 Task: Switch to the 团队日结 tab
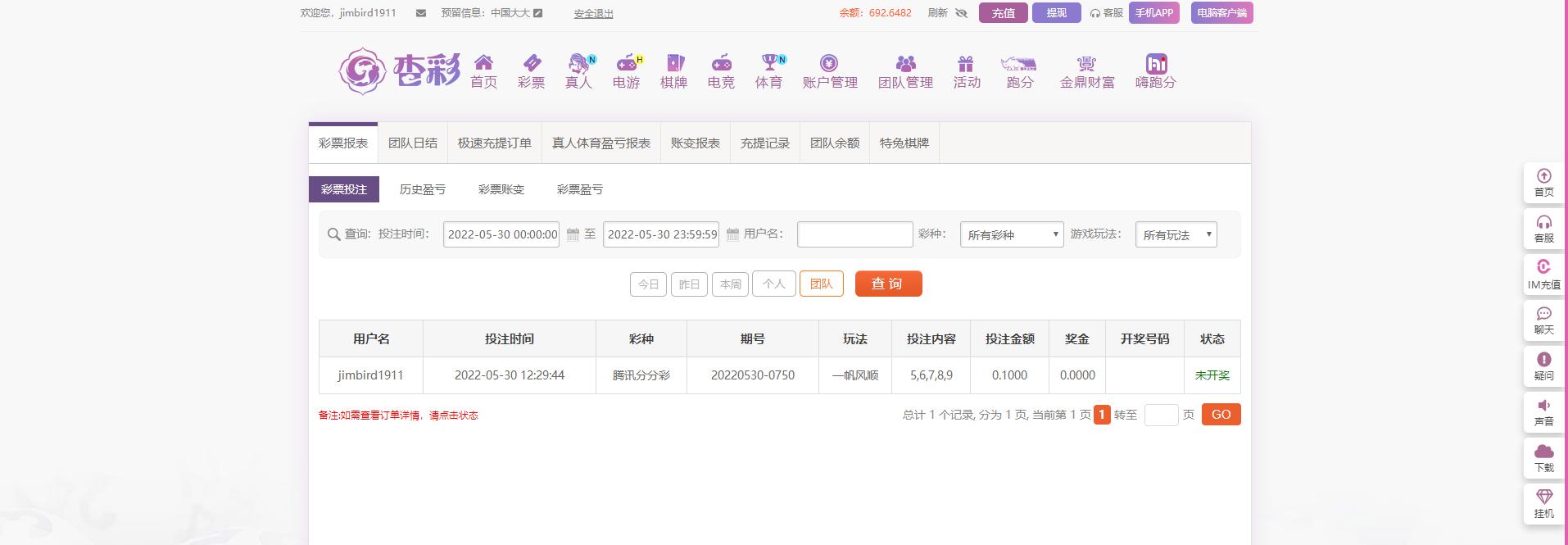pos(413,143)
